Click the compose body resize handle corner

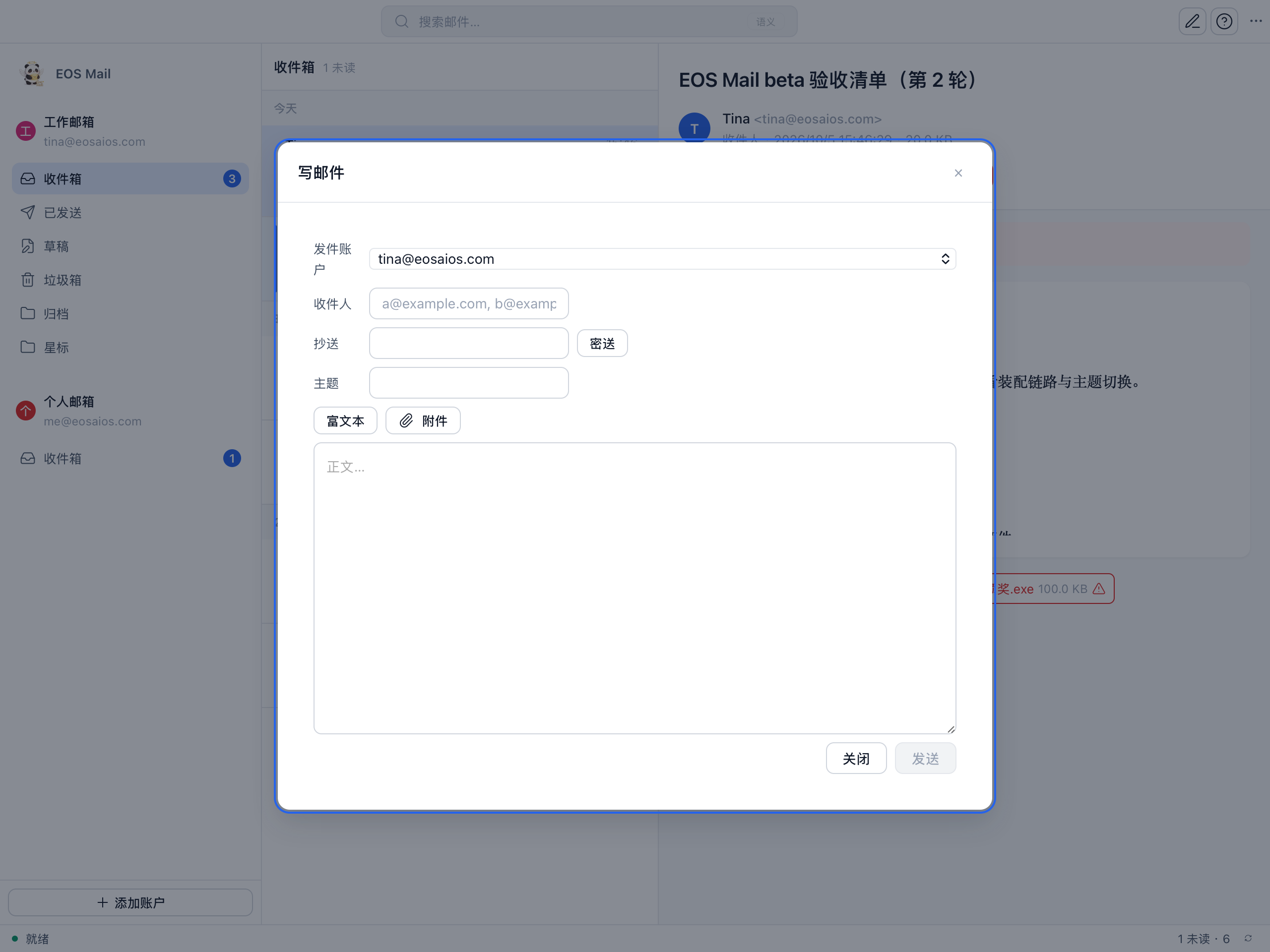pos(951,729)
